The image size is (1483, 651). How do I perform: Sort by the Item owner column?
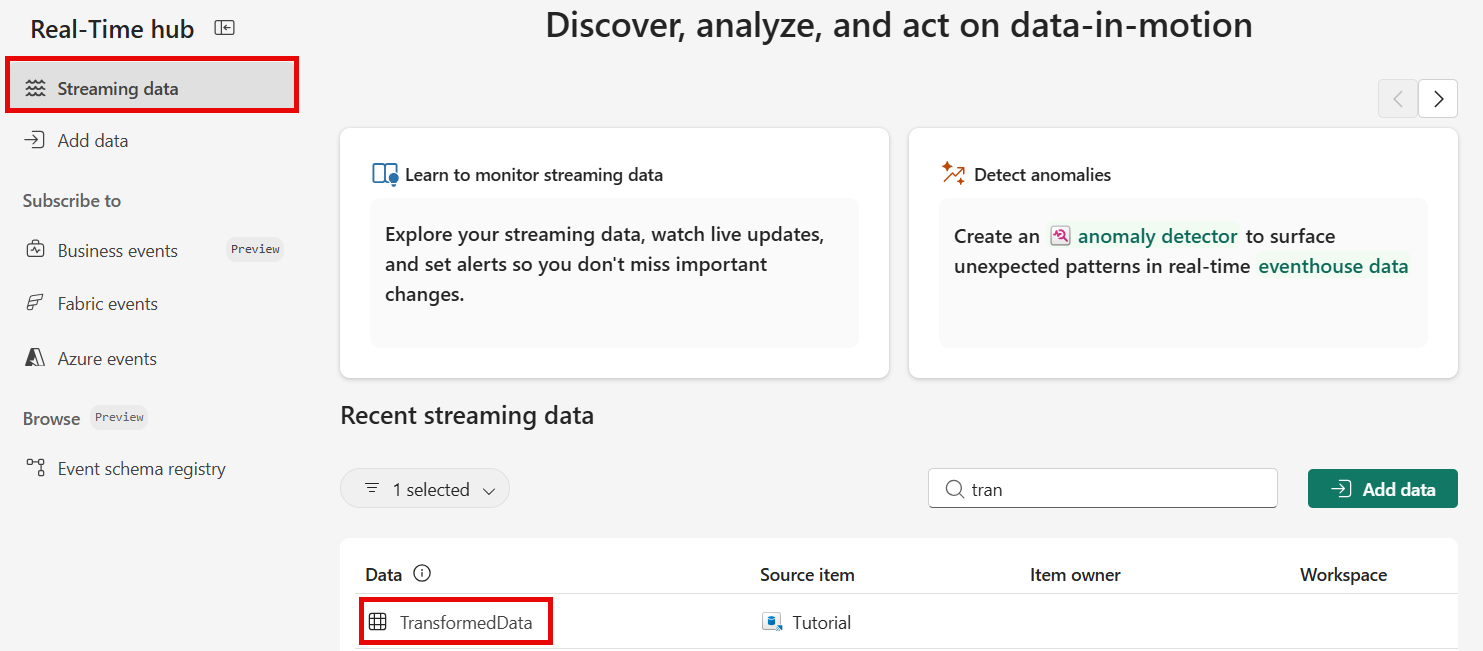coord(1075,575)
